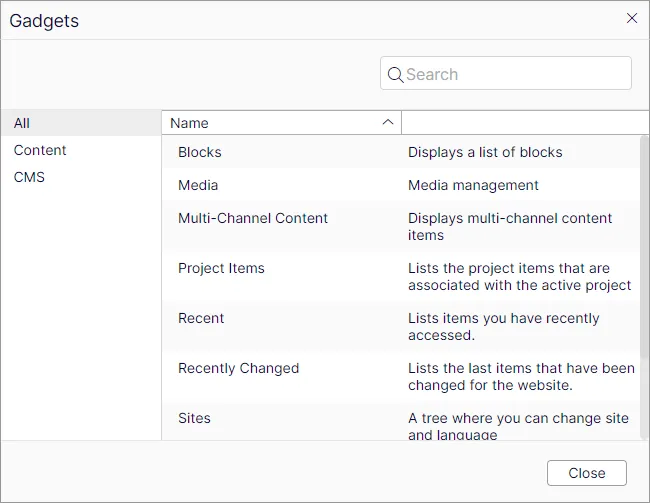Viewport: 650px width, 503px height.
Task: Click into the Search gadgets field
Action: tap(506, 73)
